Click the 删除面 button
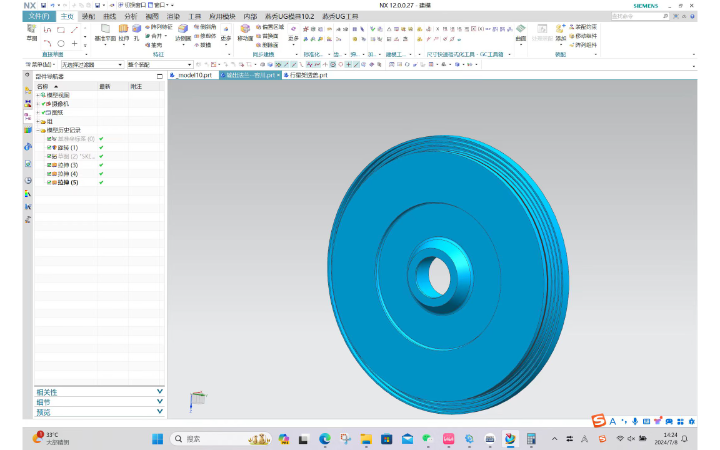 tap(267, 45)
